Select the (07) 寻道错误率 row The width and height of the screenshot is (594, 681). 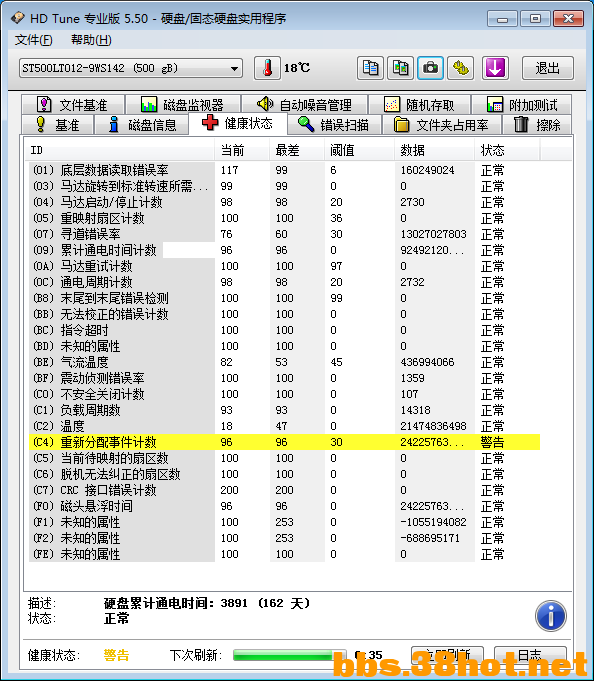coord(284,234)
